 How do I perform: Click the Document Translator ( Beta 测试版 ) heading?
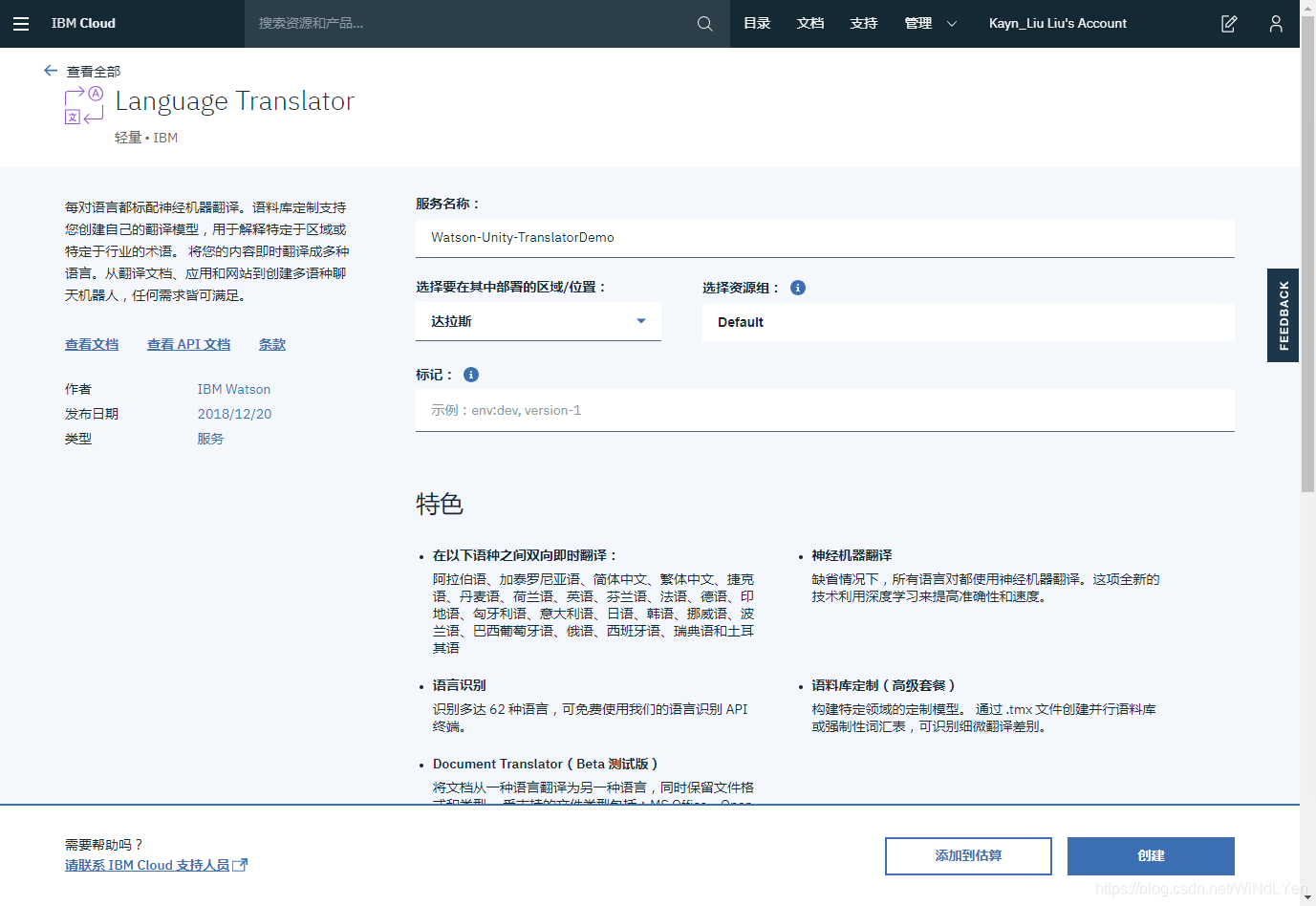545,764
